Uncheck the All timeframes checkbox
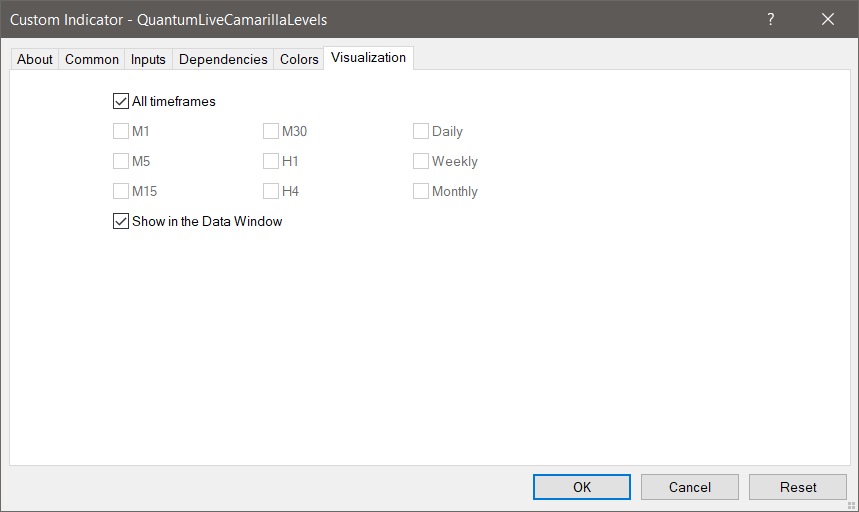 (x=121, y=101)
